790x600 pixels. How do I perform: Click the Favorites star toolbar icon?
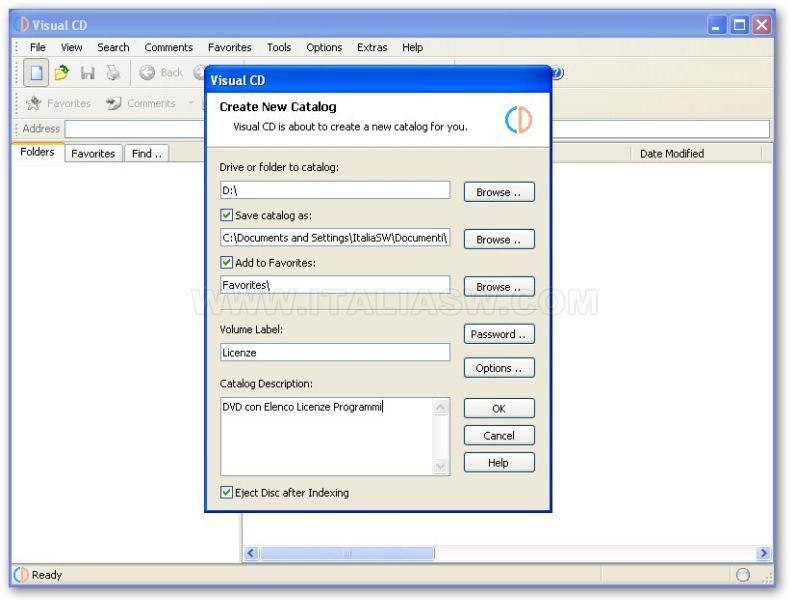[x=33, y=103]
